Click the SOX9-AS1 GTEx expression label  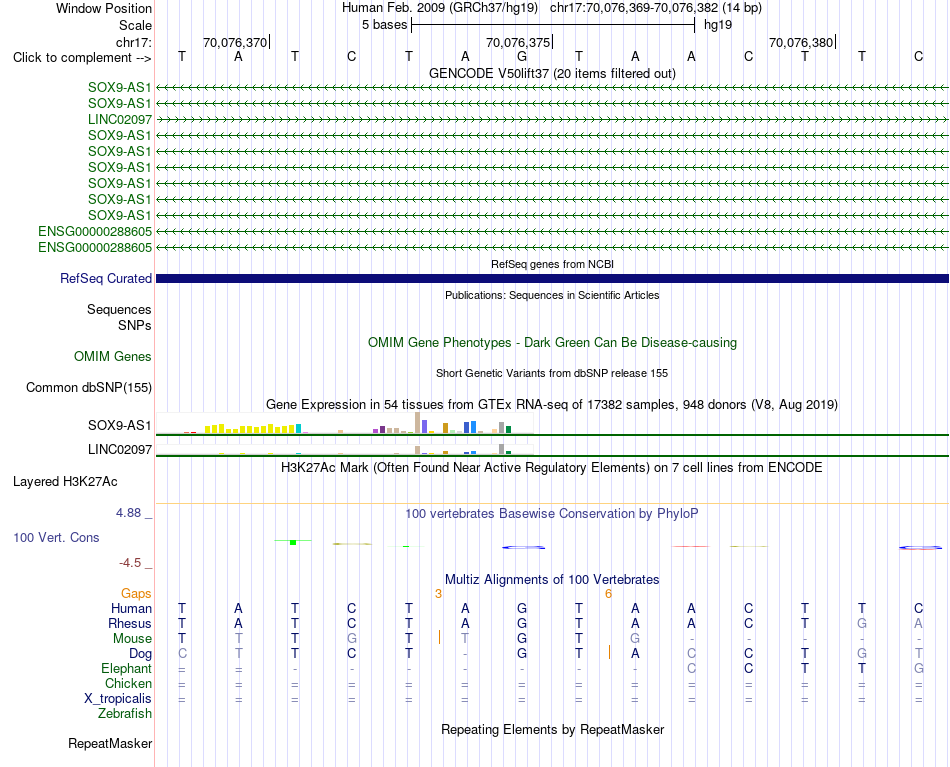[x=120, y=425]
